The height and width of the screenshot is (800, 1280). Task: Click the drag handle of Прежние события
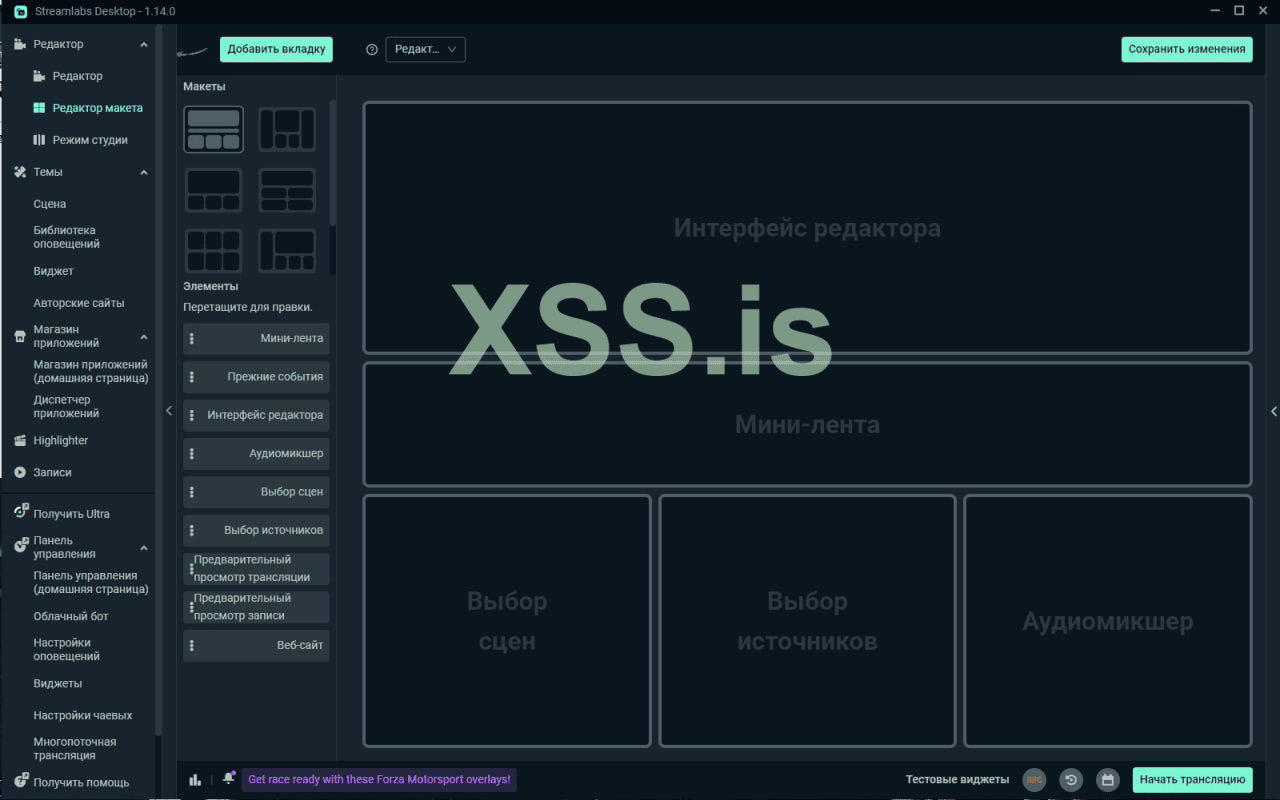tap(192, 377)
